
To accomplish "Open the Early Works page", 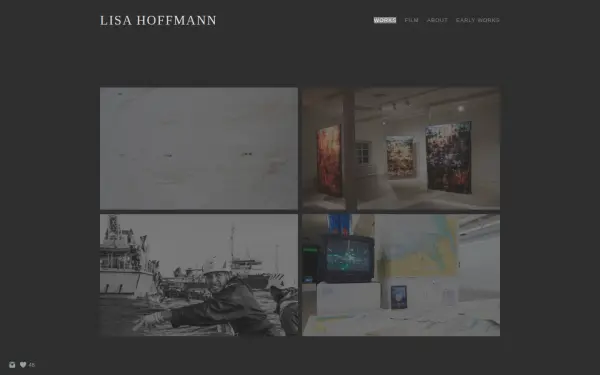I will [x=478, y=20].
